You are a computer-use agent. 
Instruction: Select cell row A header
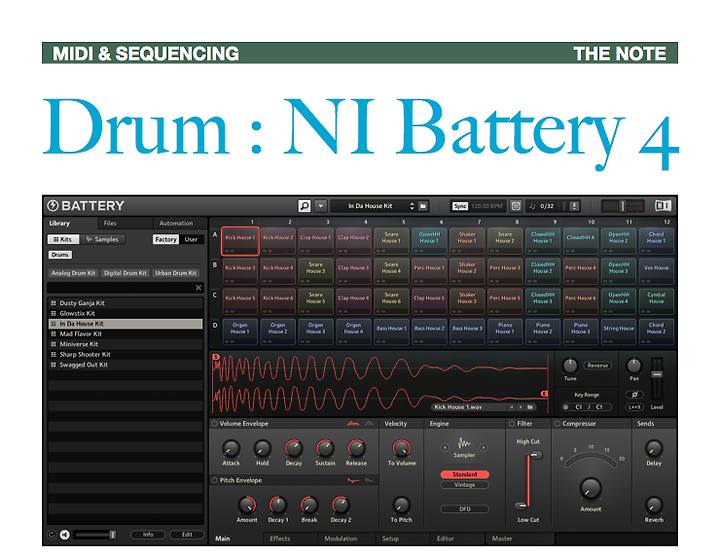tap(214, 235)
